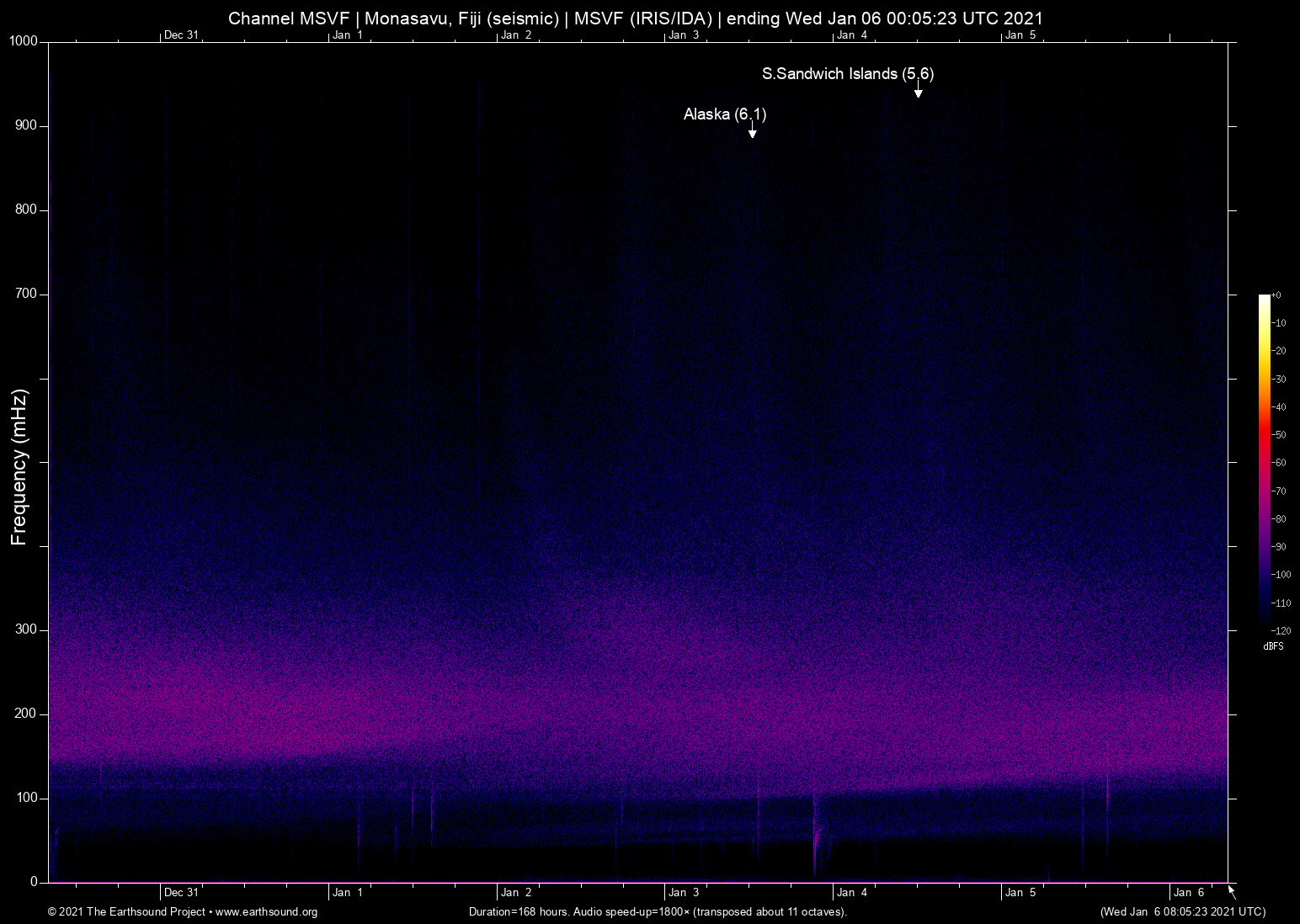Click the 1000 tick on frequency axis
1300x924 pixels.
point(23,41)
